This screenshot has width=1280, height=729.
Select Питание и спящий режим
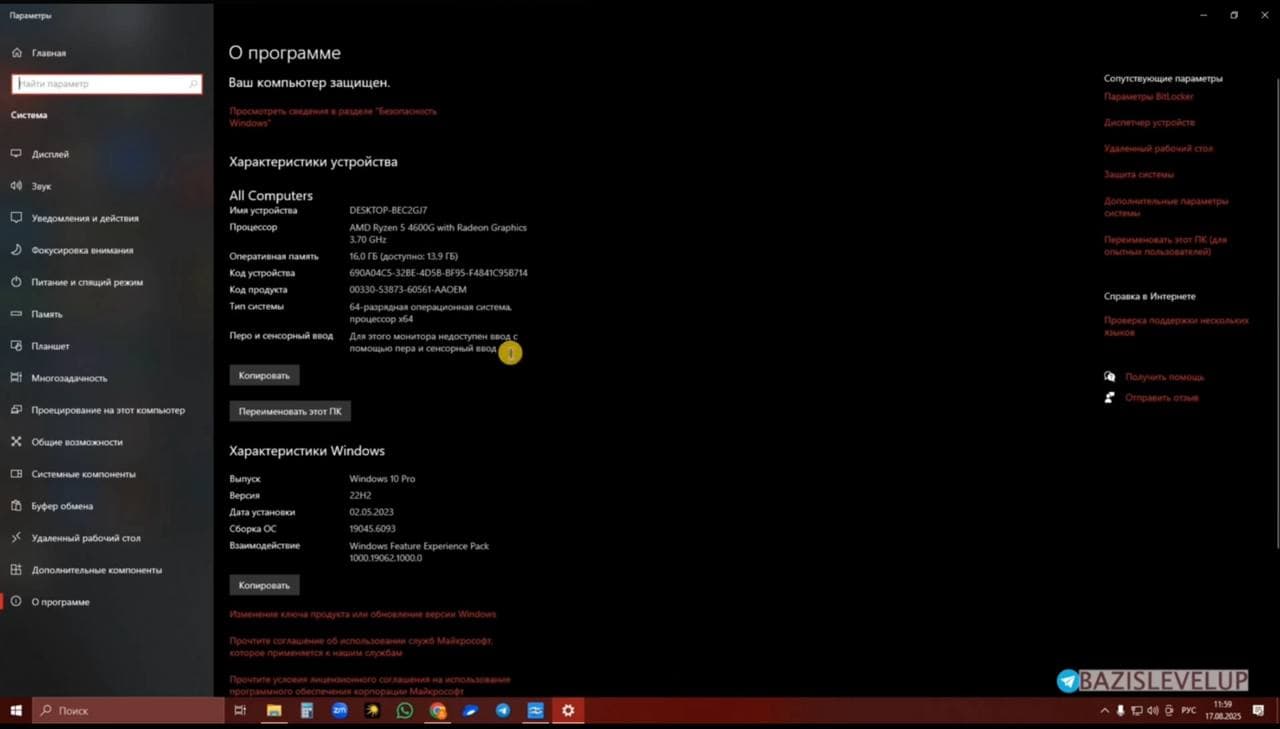click(x=77, y=282)
